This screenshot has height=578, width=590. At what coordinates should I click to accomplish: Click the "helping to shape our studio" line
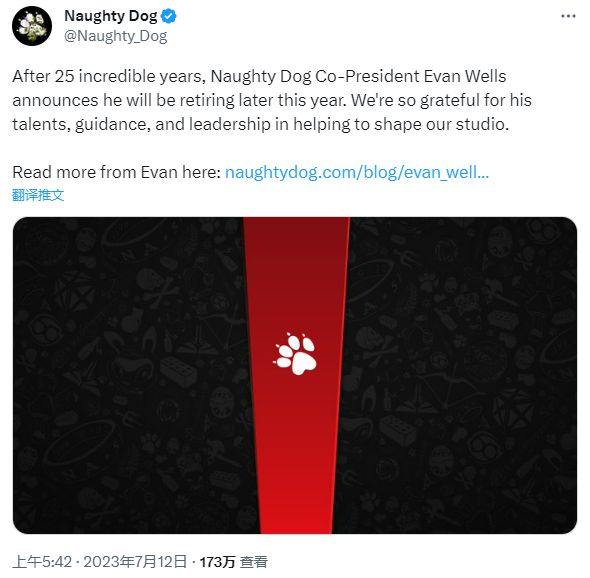click(x=401, y=124)
